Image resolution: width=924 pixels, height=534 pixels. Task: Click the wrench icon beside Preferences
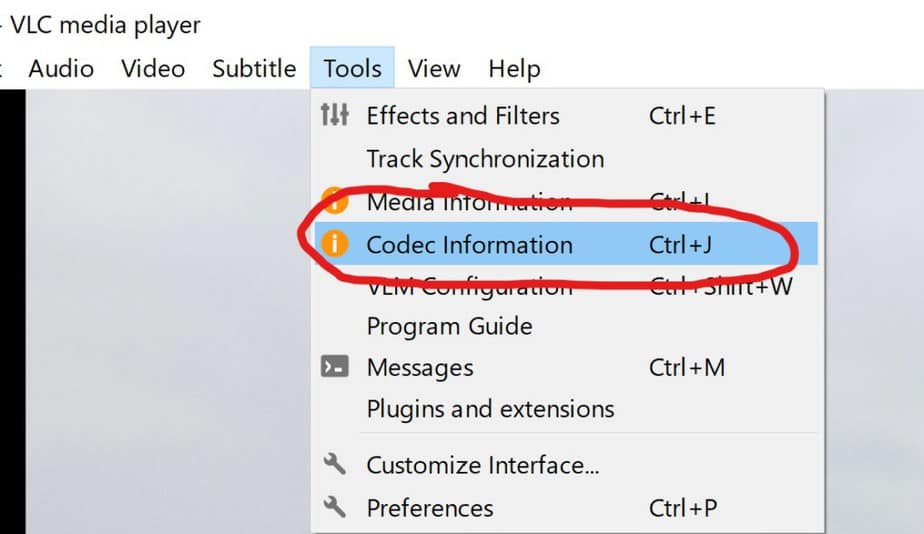334,506
